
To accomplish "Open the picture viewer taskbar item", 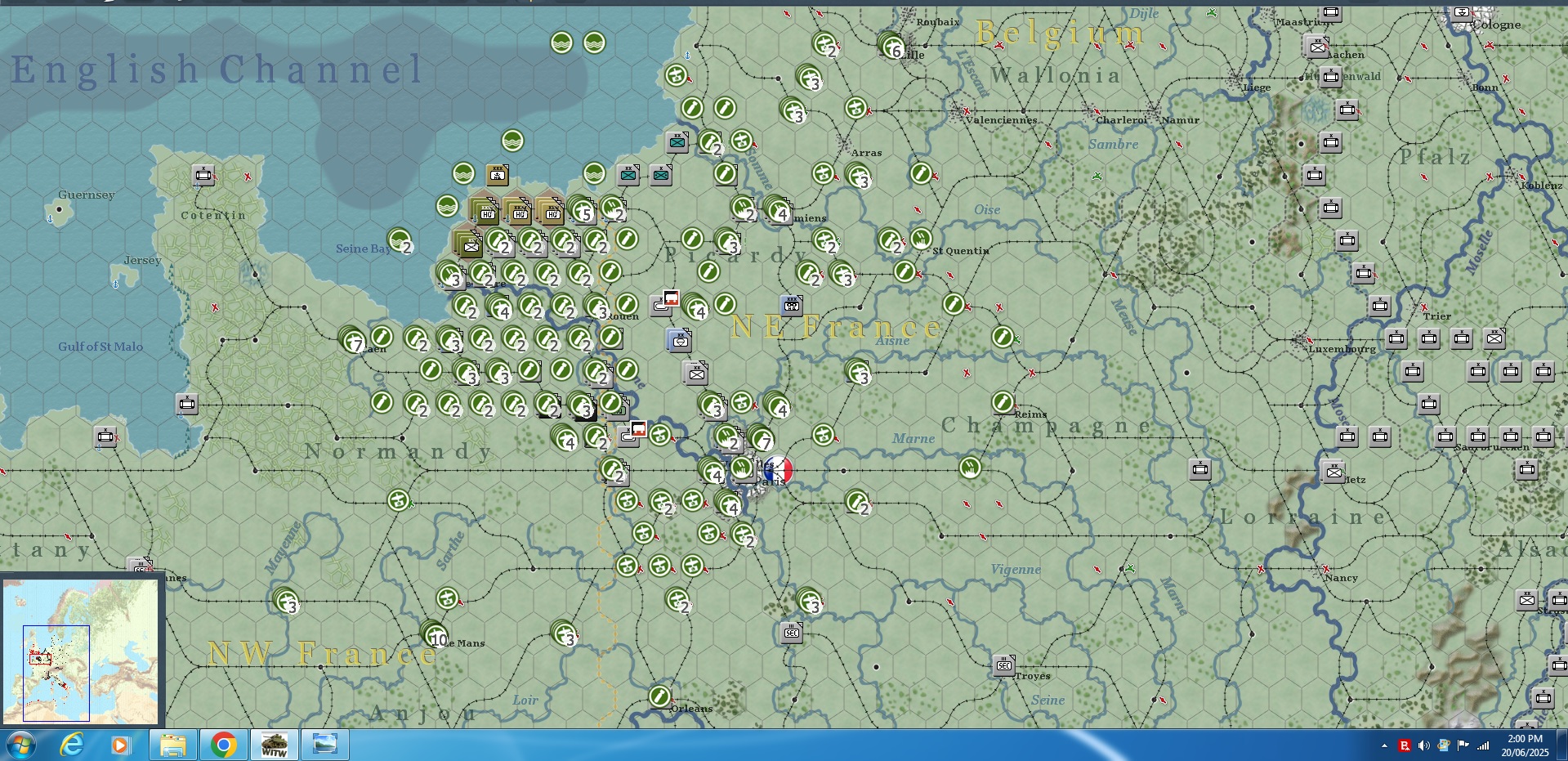I will pyautogui.click(x=324, y=745).
